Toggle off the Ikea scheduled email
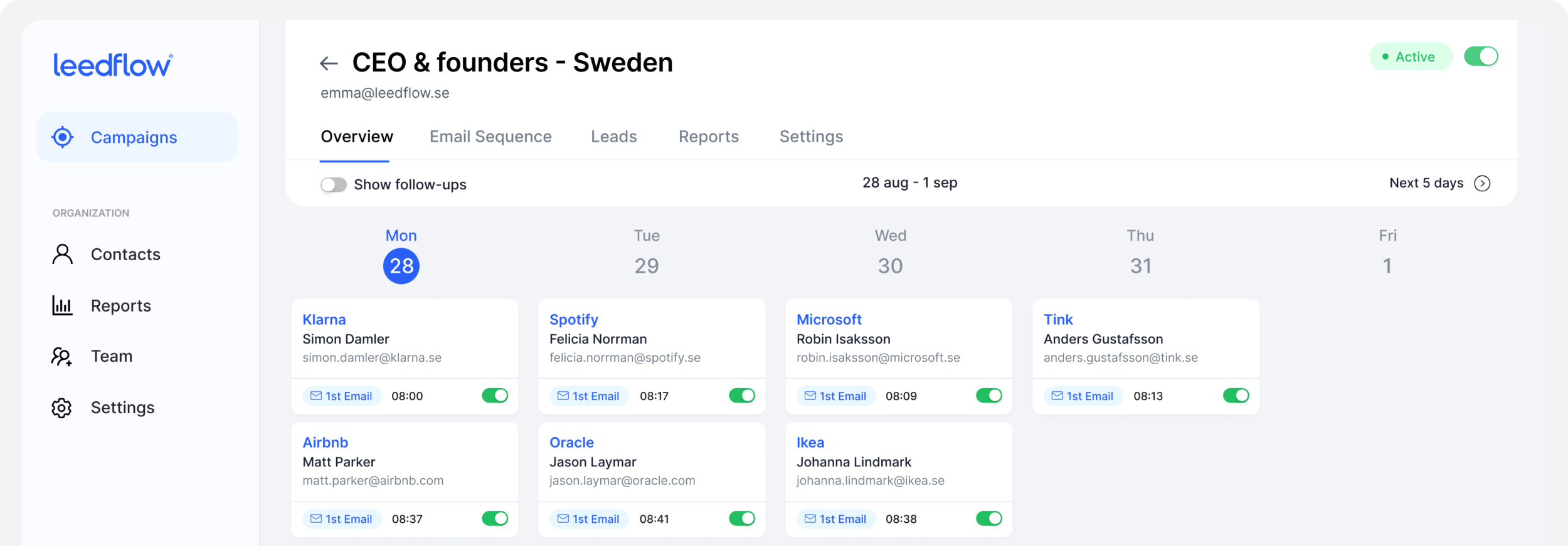The width and height of the screenshot is (1568, 546). (x=989, y=518)
